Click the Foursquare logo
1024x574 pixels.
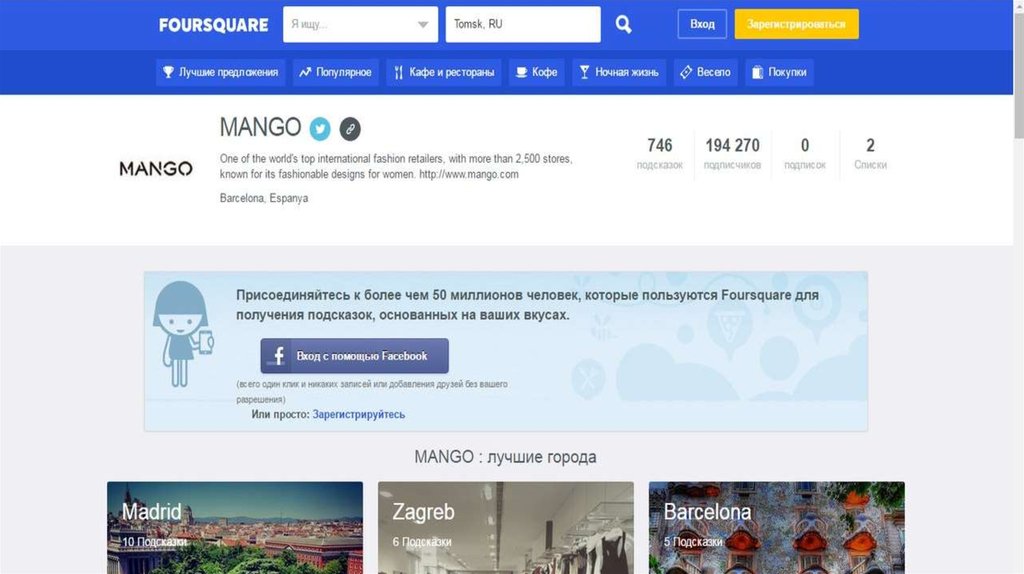tap(214, 25)
